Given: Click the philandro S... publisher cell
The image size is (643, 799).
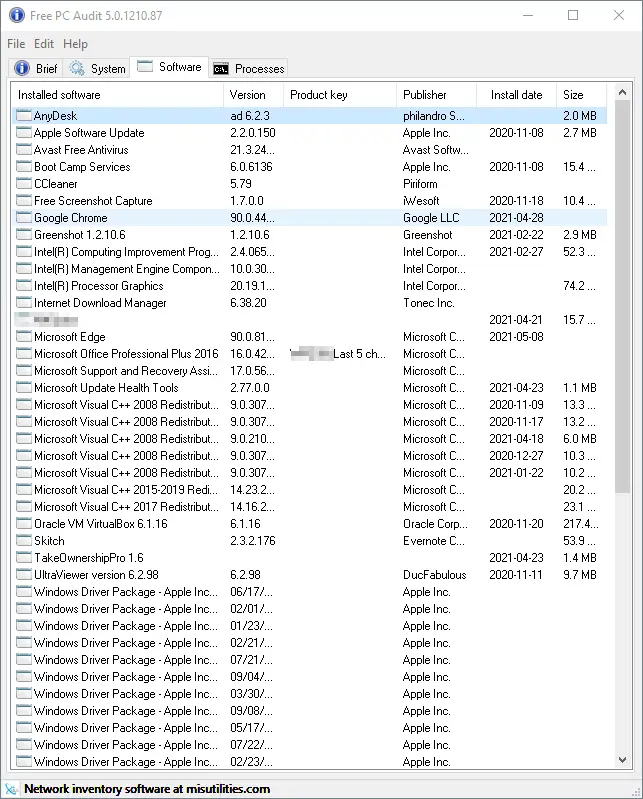Looking at the screenshot, I should pyautogui.click(x=434, y=116).
